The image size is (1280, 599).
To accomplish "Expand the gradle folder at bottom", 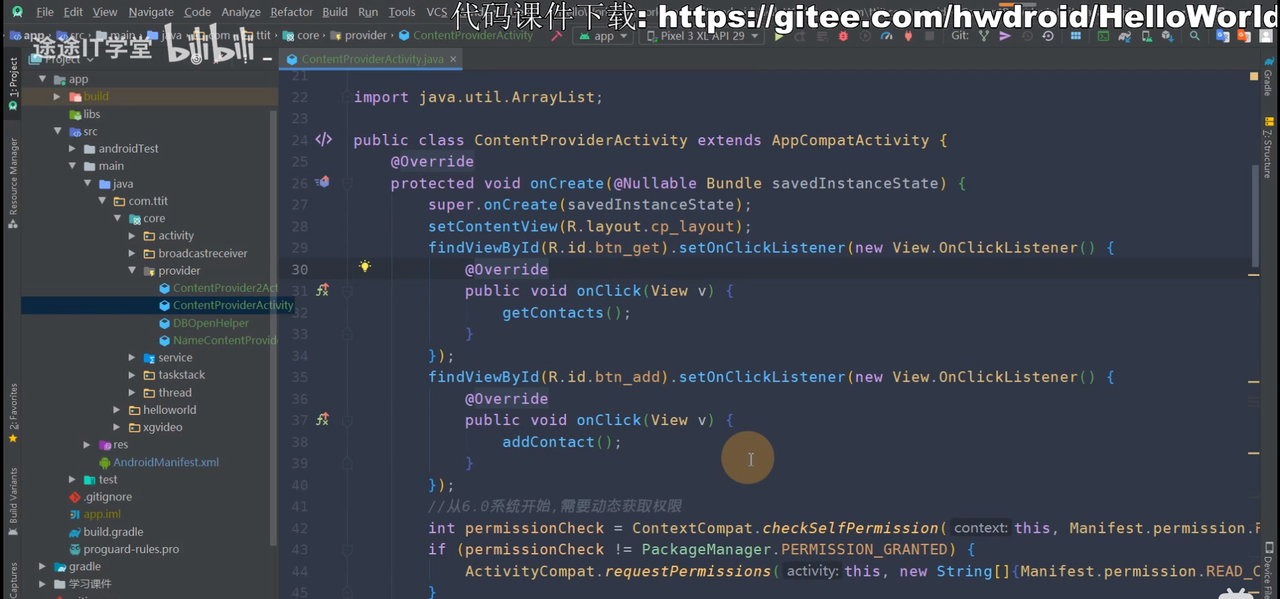I will 43,567.
